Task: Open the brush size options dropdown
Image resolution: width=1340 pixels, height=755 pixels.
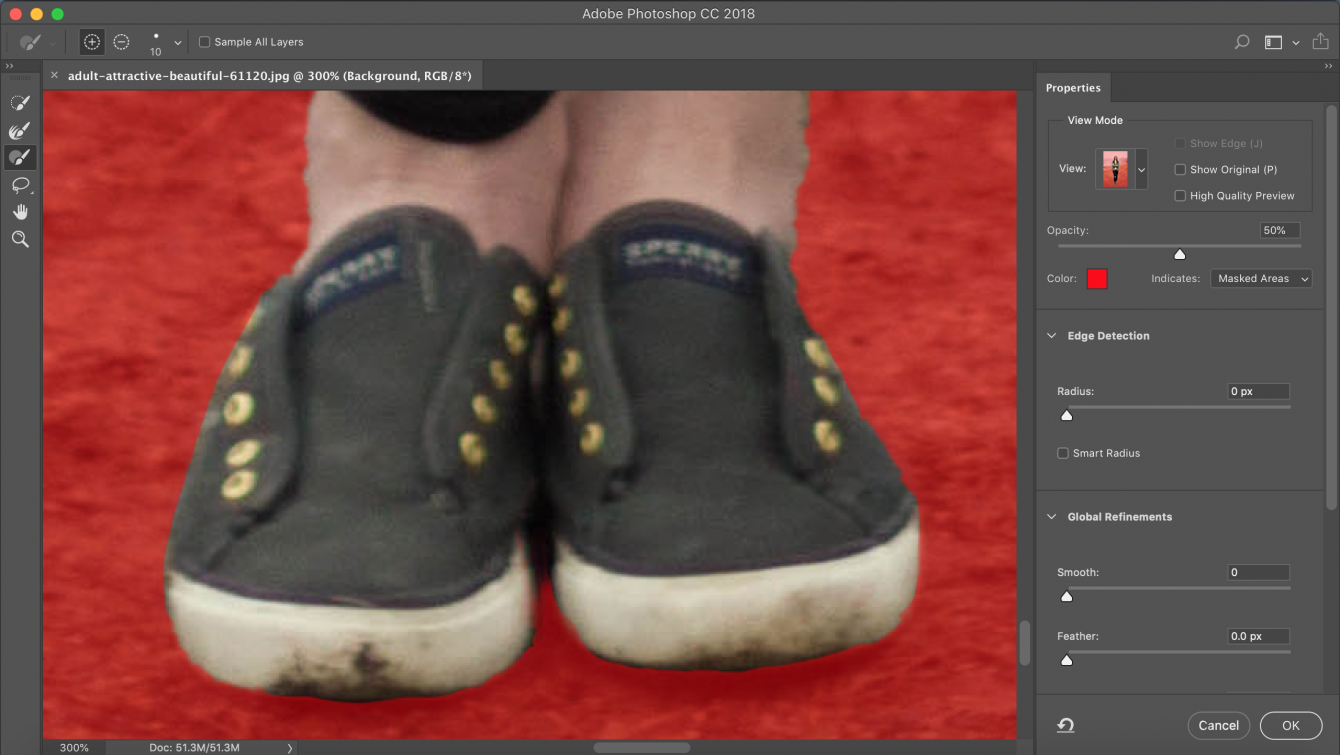Action: coord(178,43)
